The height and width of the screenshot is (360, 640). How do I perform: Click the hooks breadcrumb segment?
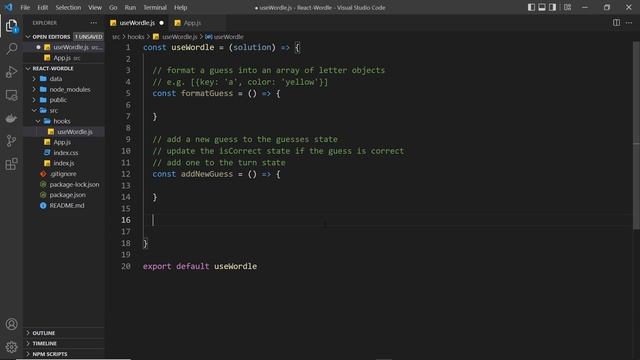coord(136,37)
